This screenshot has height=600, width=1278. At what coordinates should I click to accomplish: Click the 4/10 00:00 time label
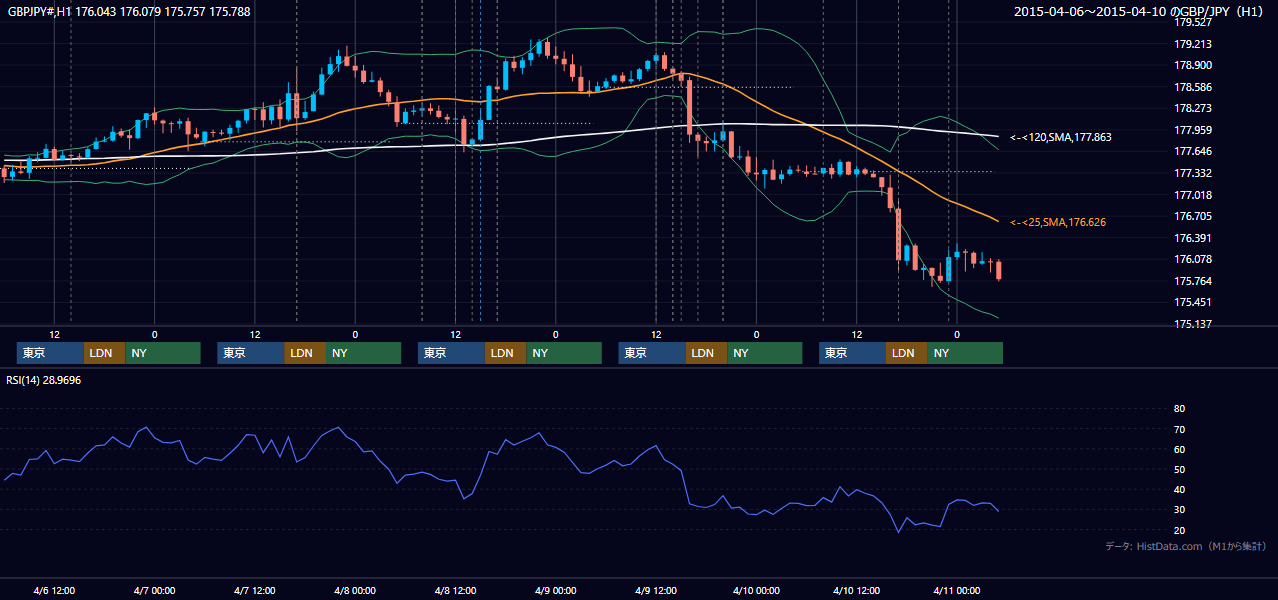(756, 590)
